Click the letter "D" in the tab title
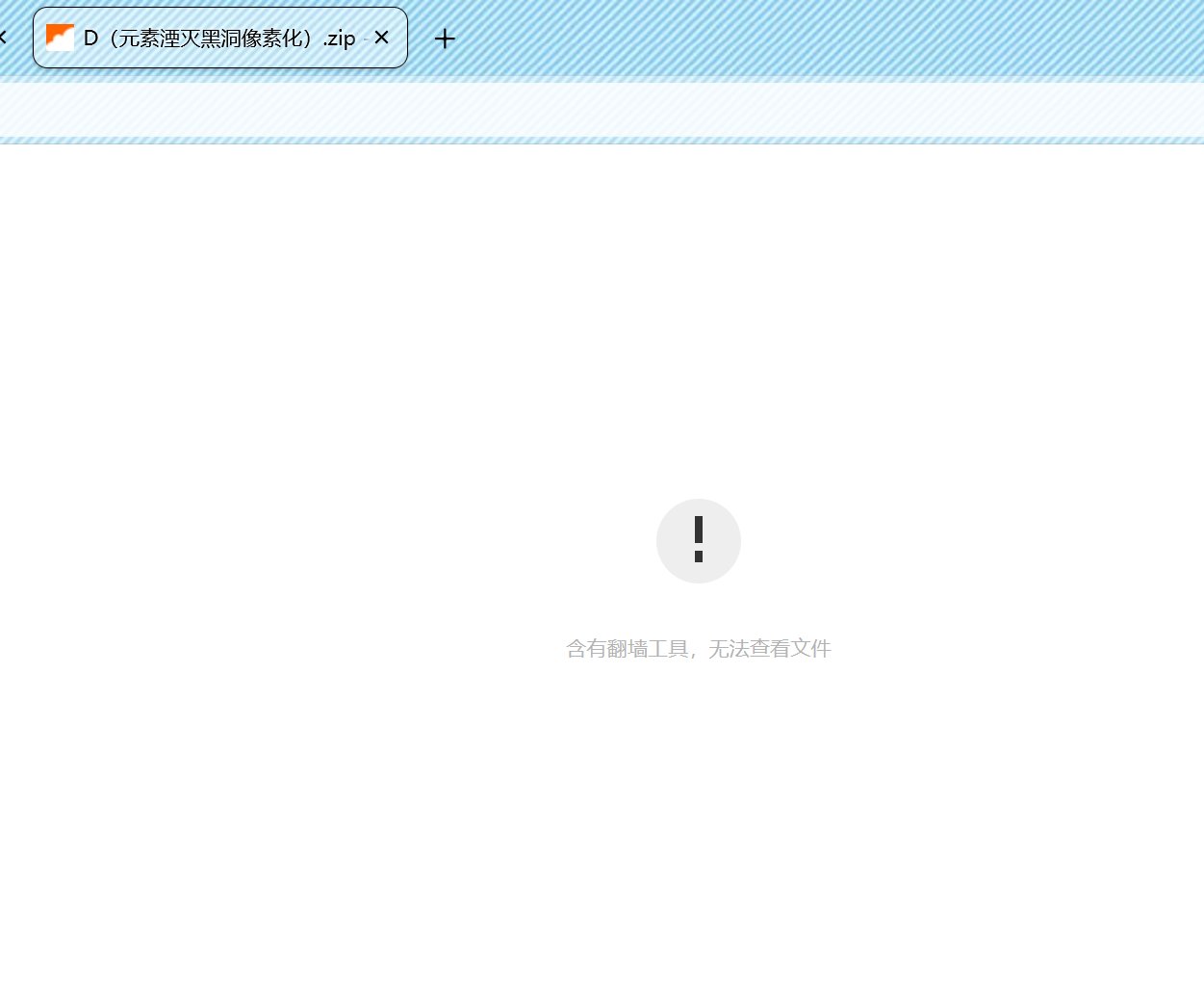 [x=90, y=39]
